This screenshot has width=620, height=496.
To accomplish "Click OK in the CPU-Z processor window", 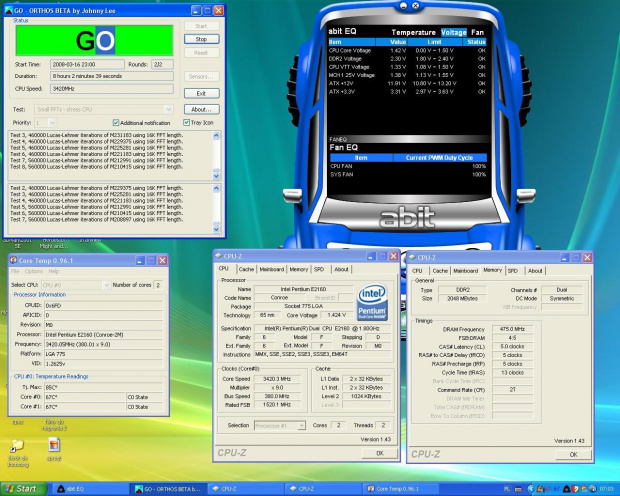I will click(380, 453).
